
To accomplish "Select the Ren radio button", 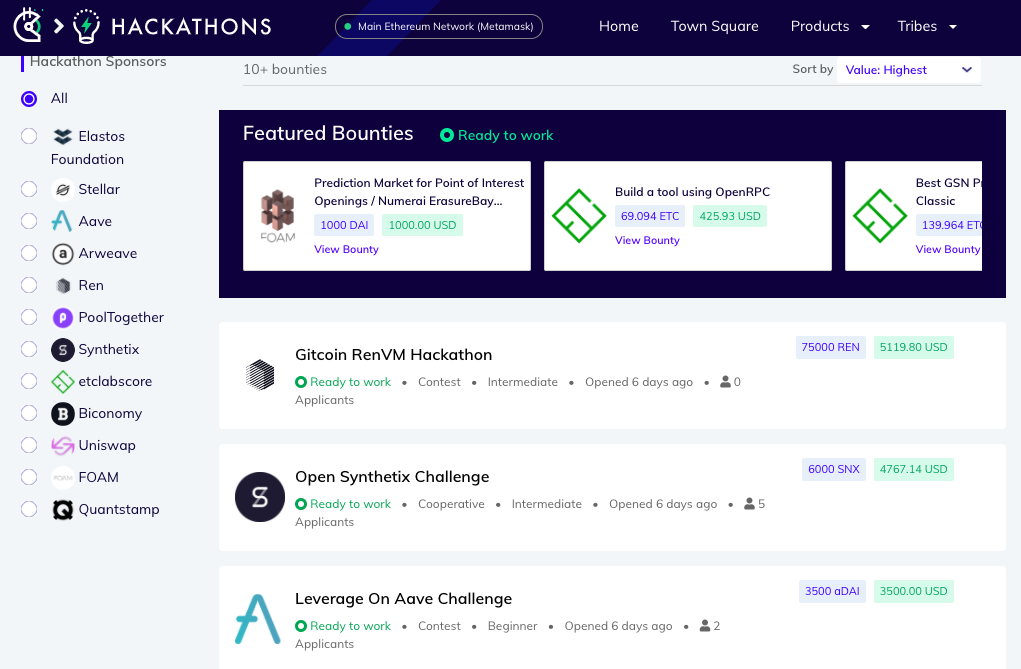I will [29, 285].
